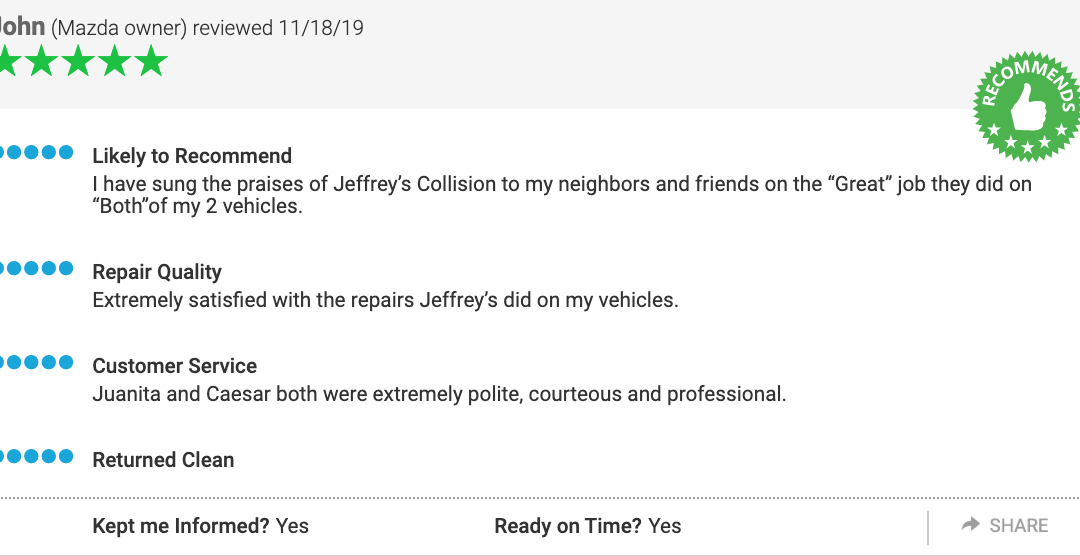Click the SHARE link text
1080x556 pixels.
[x=1019, y=526]
